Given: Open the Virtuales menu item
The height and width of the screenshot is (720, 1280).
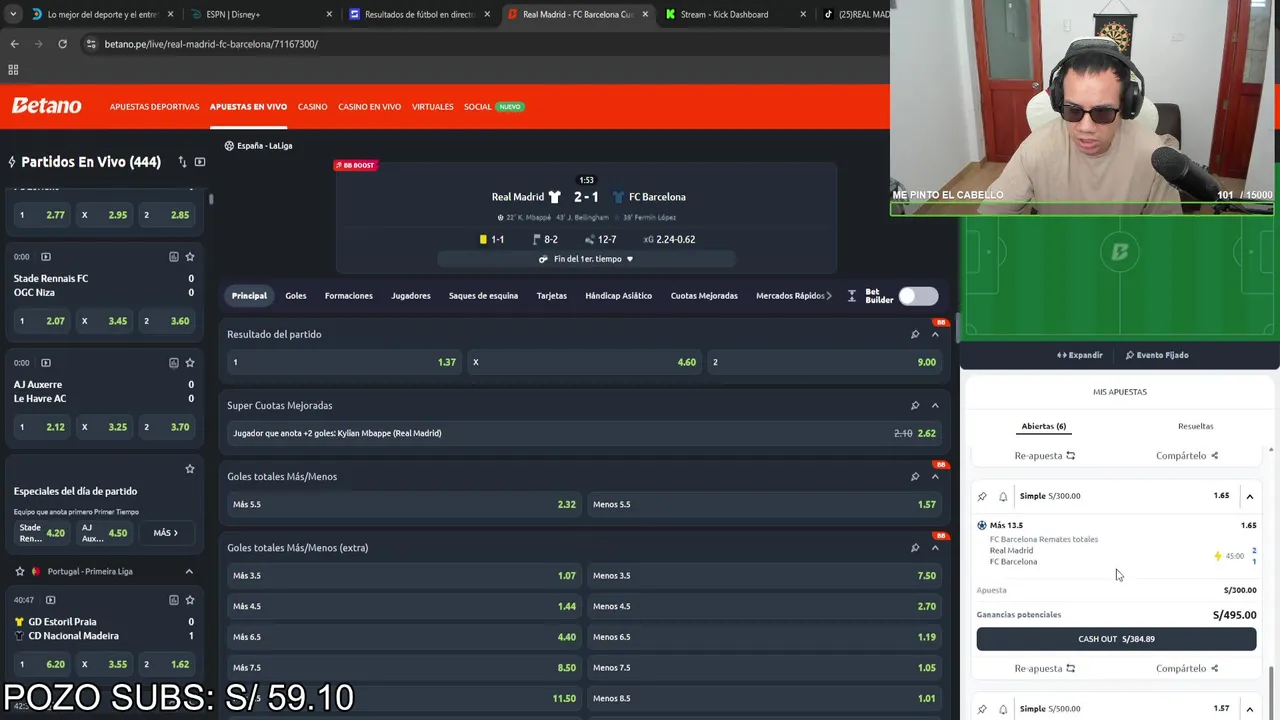Looking at the screenshot, I should click(x=432, y=107).
